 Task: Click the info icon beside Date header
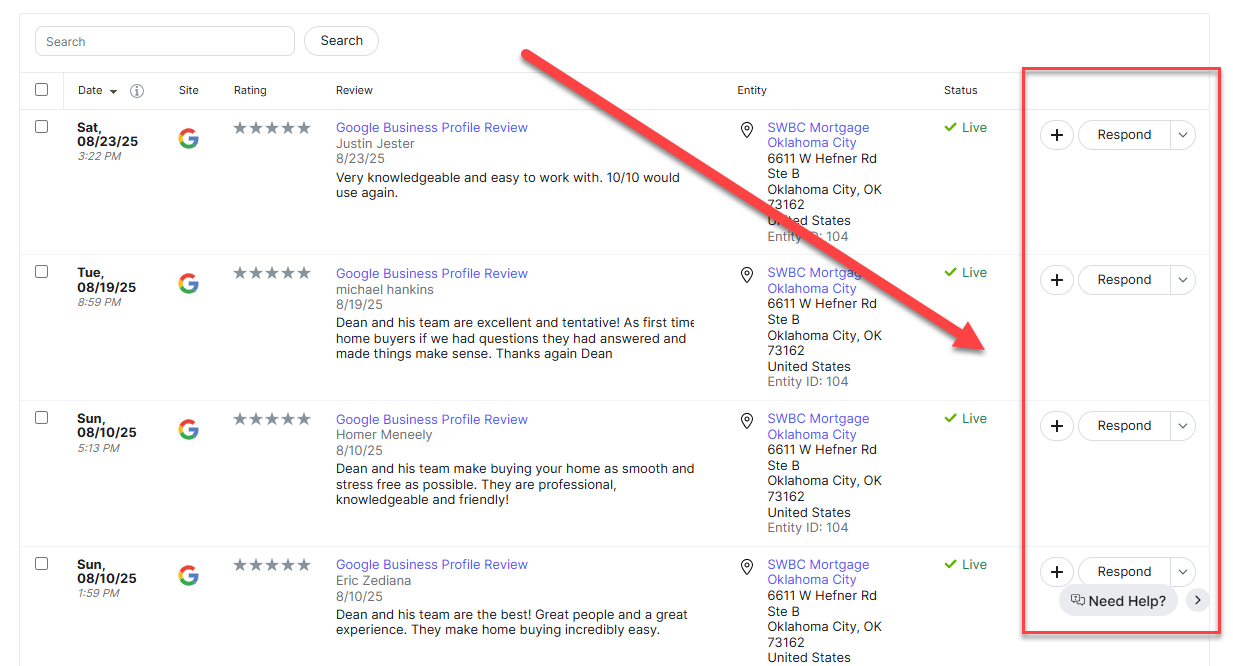pos(137,91)
